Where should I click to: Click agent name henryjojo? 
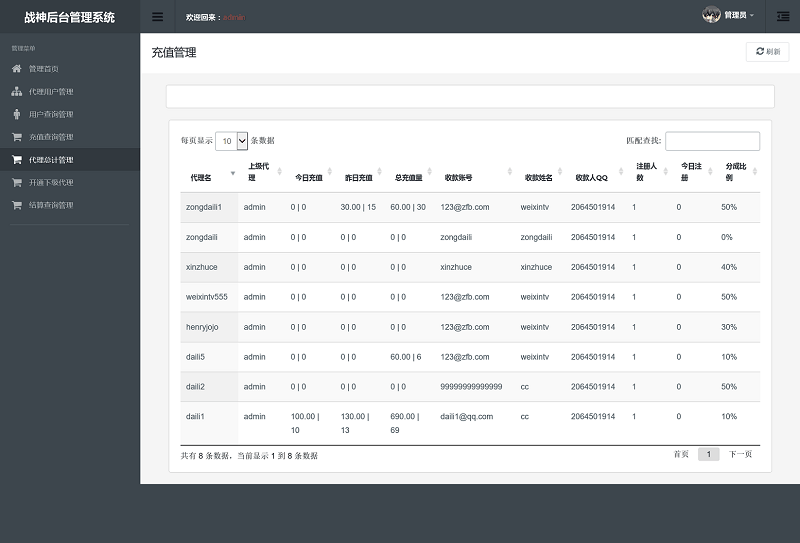202,327
